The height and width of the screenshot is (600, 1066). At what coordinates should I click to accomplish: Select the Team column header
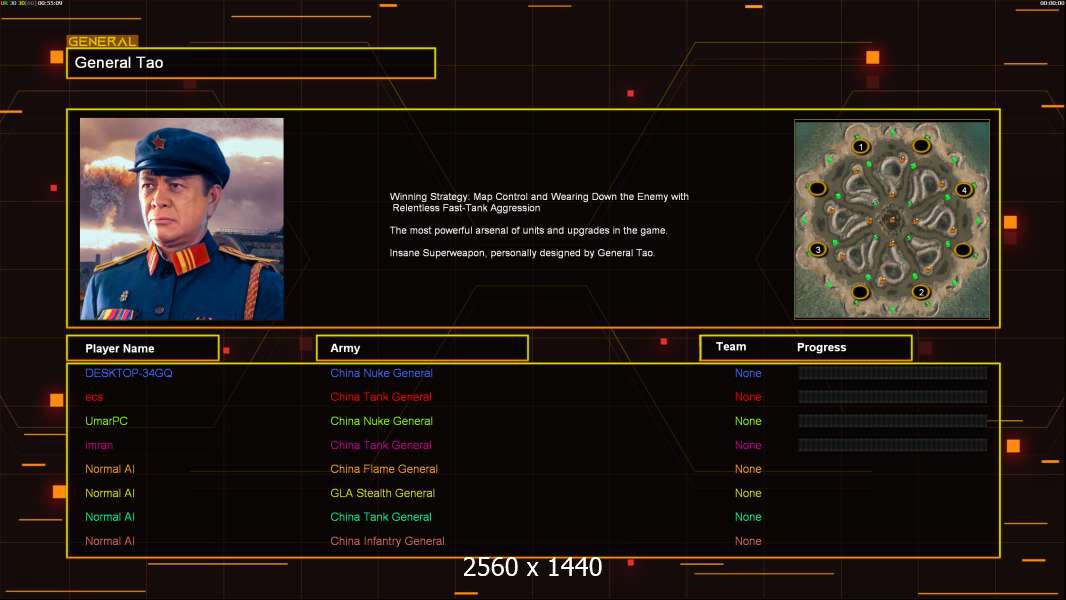[x=731, y=347]
